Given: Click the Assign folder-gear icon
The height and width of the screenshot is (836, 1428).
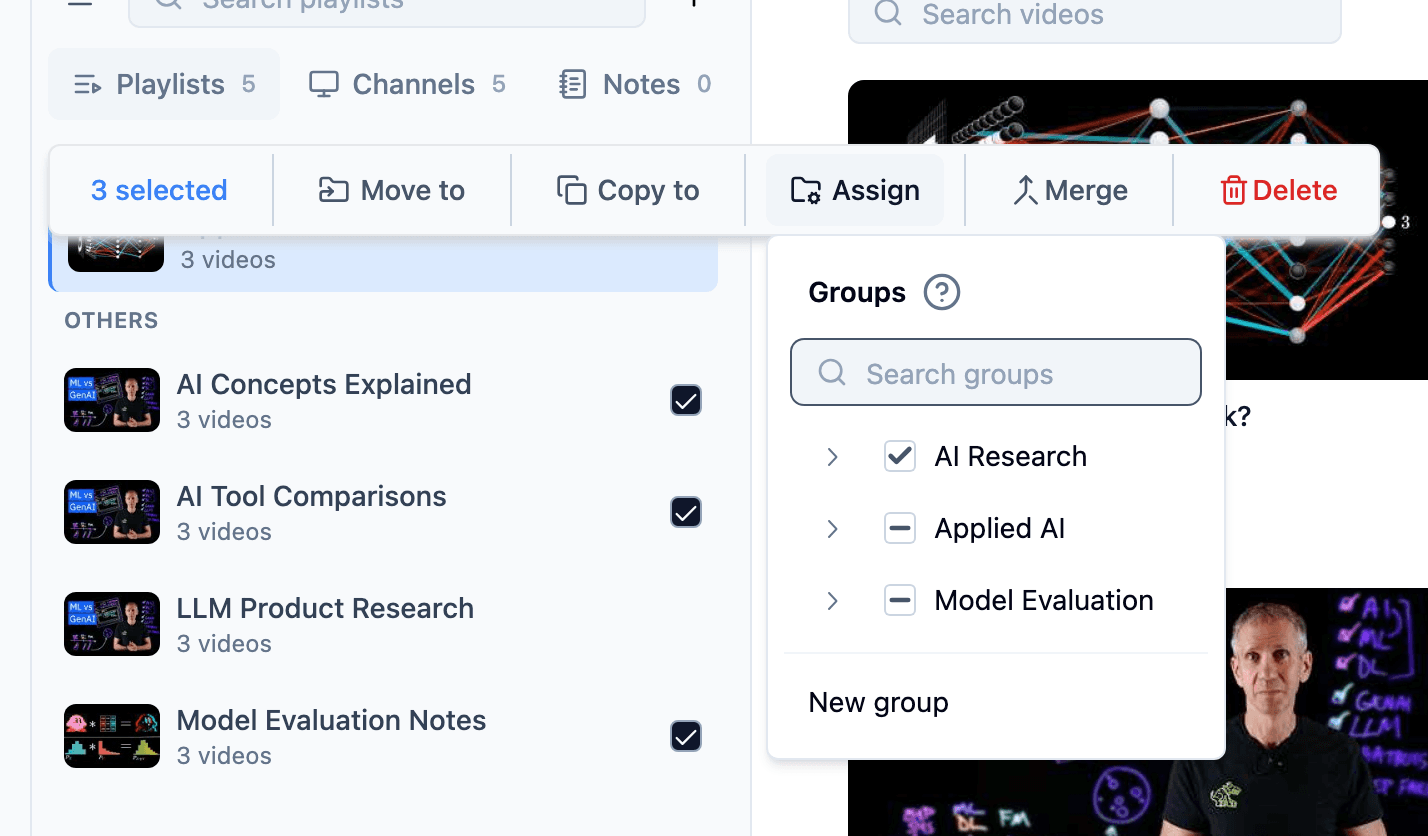Looking at the screenshot, I should coord(806,190).
